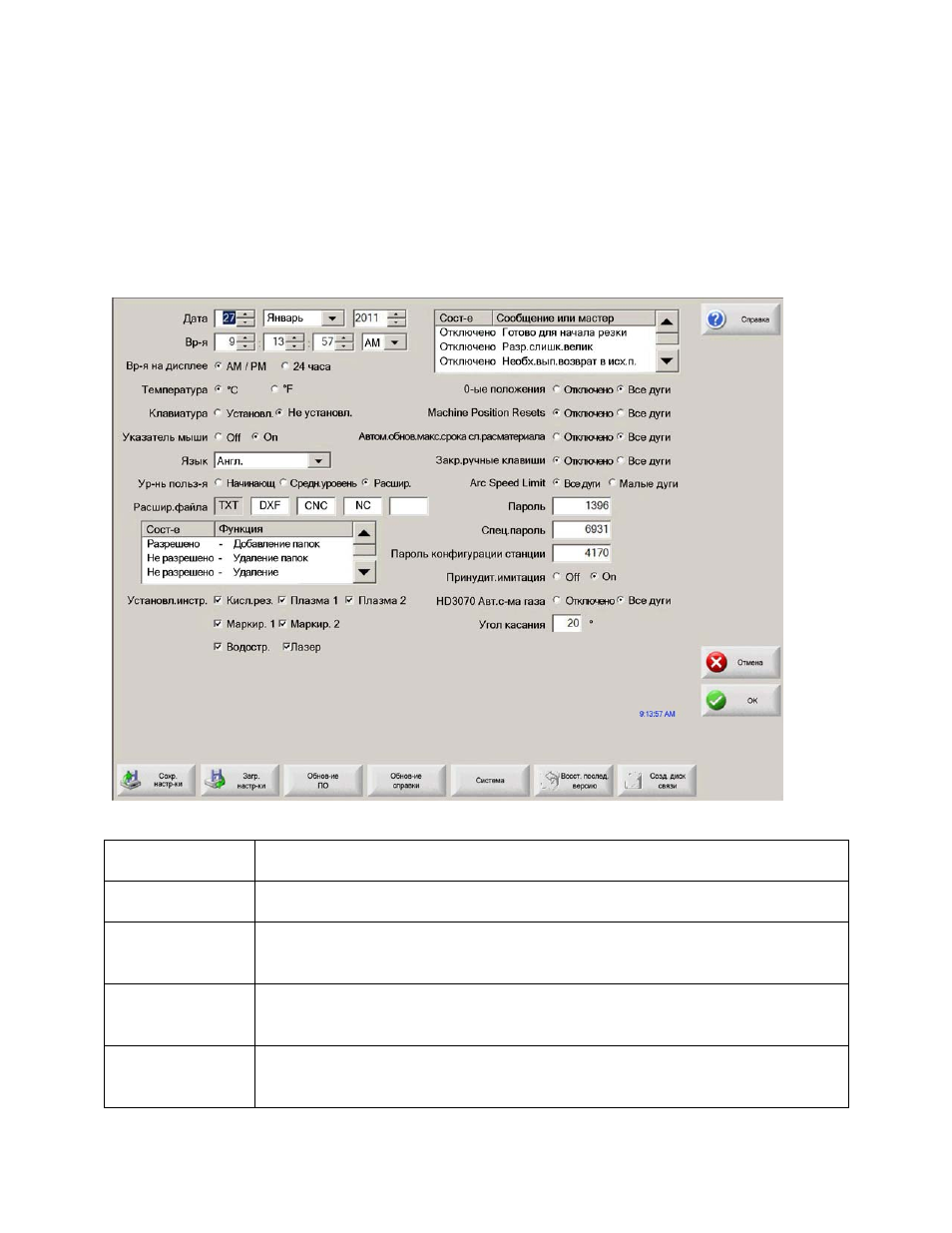Image resolution: width=952 pixels, height=1233 pixels.
Task: Set HD3070 Авт.с-ма газа to Отключено
Action: point(557,601)
